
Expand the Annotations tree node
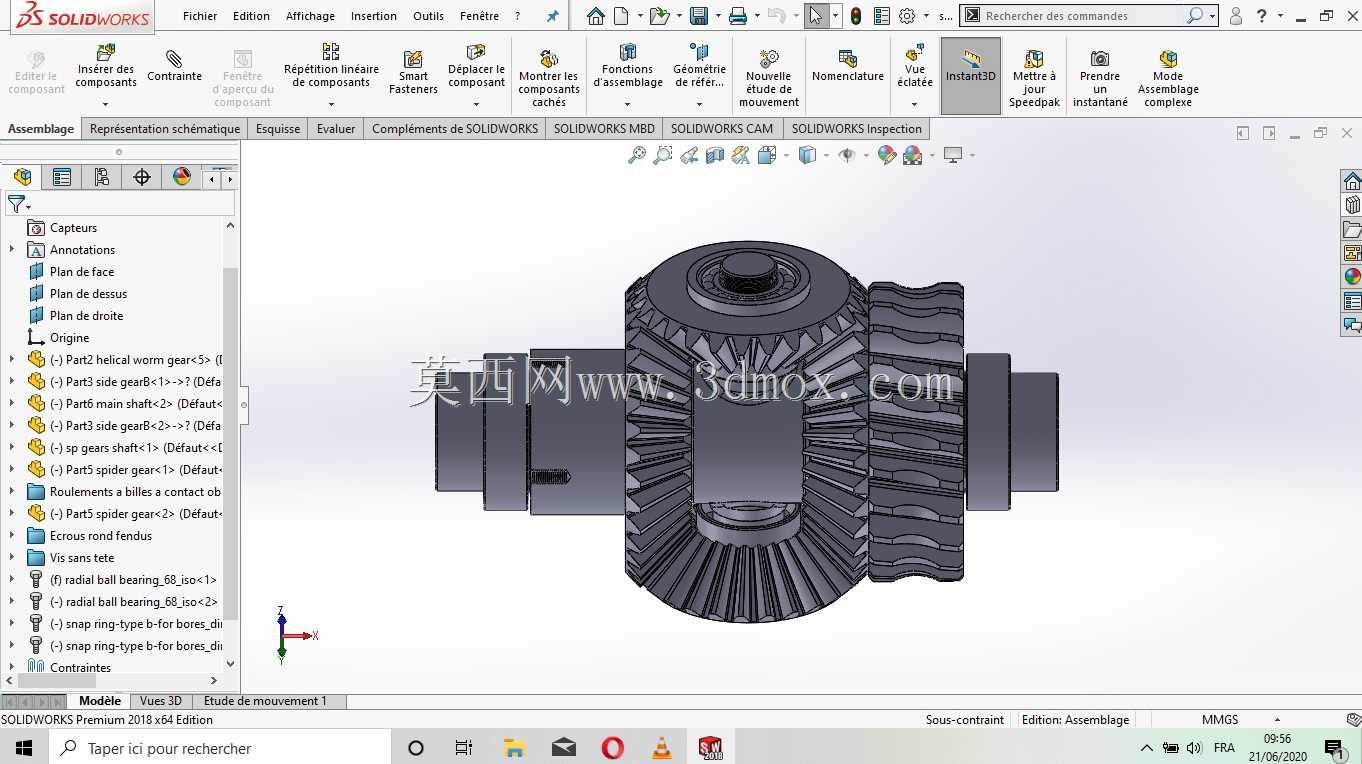click(12, 250)
